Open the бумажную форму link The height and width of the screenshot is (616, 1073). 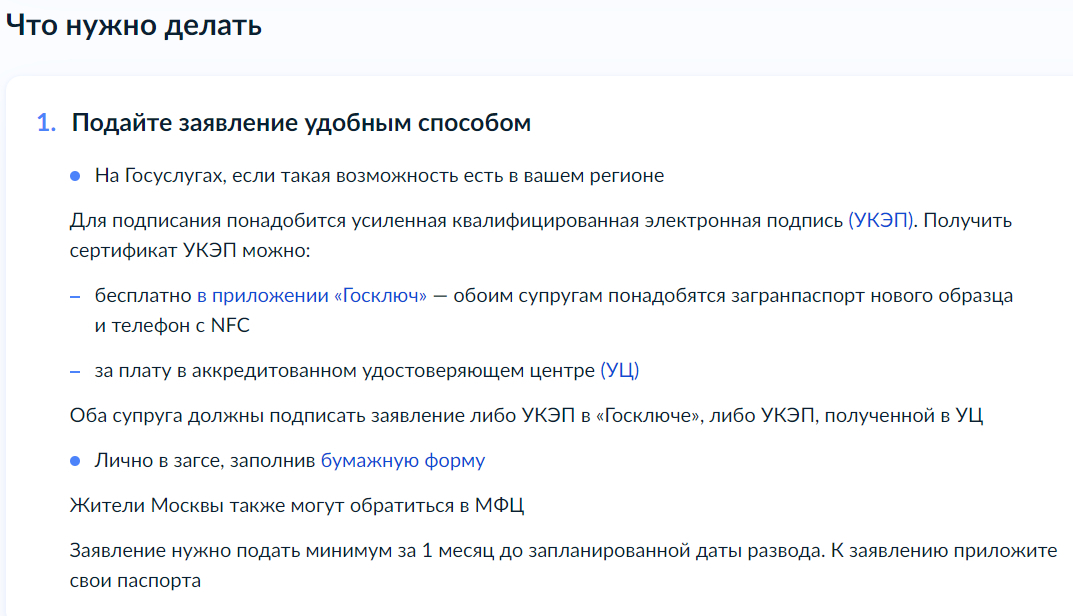pyautogui.click(x=402, y=461)
